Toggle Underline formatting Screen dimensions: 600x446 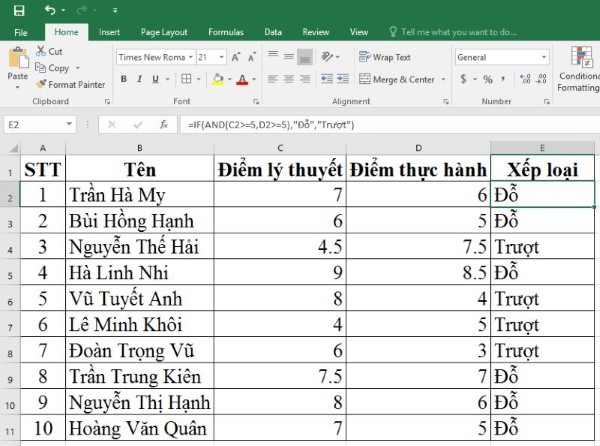coord(155,79)
